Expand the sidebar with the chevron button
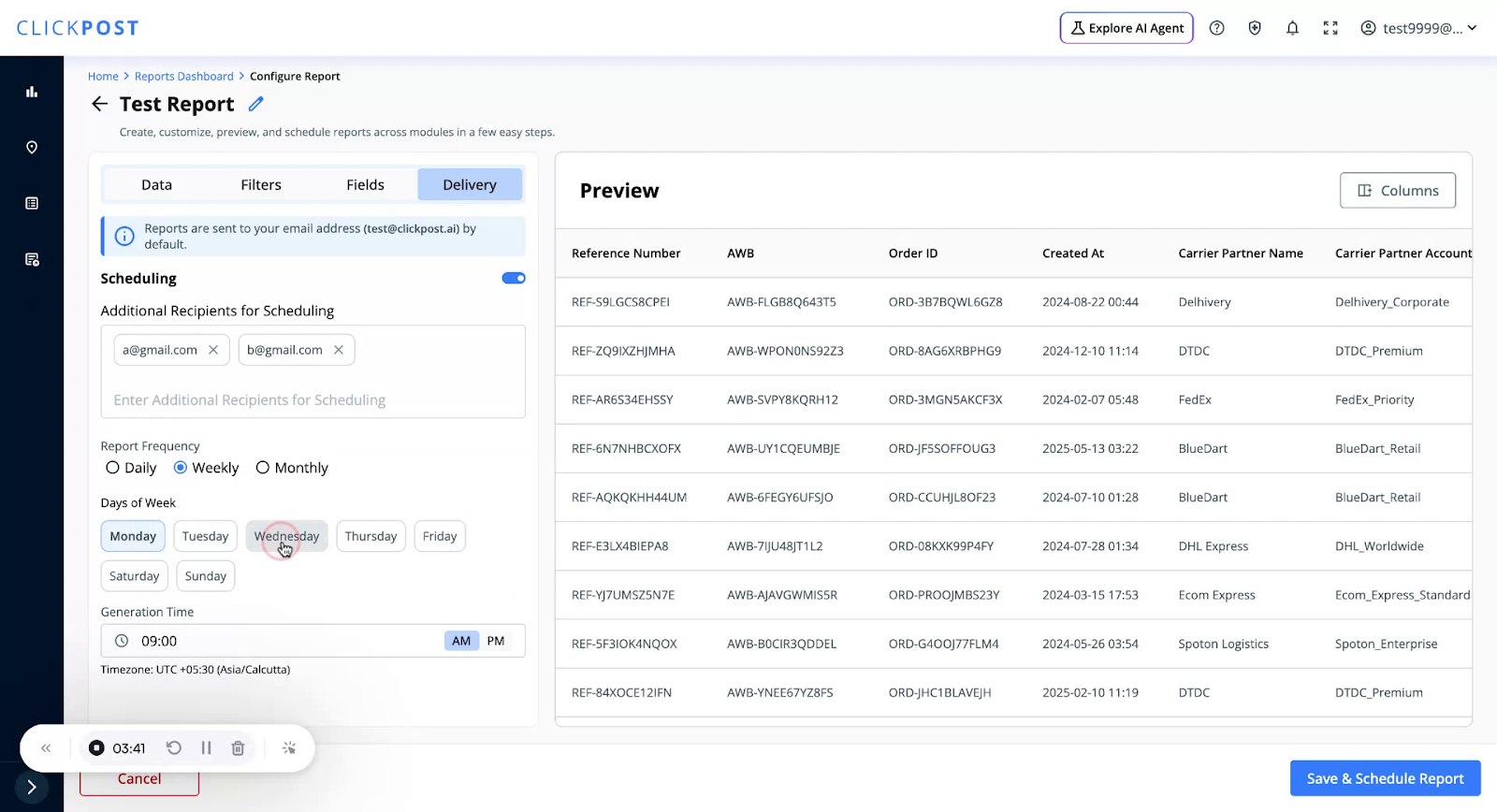Screen dimensions: 1497x812 pos(32,787)
